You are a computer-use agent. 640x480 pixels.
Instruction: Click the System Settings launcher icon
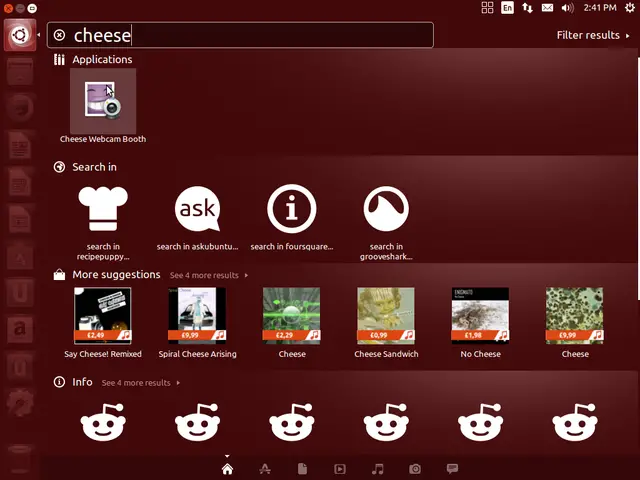click(x=20, y=403)
